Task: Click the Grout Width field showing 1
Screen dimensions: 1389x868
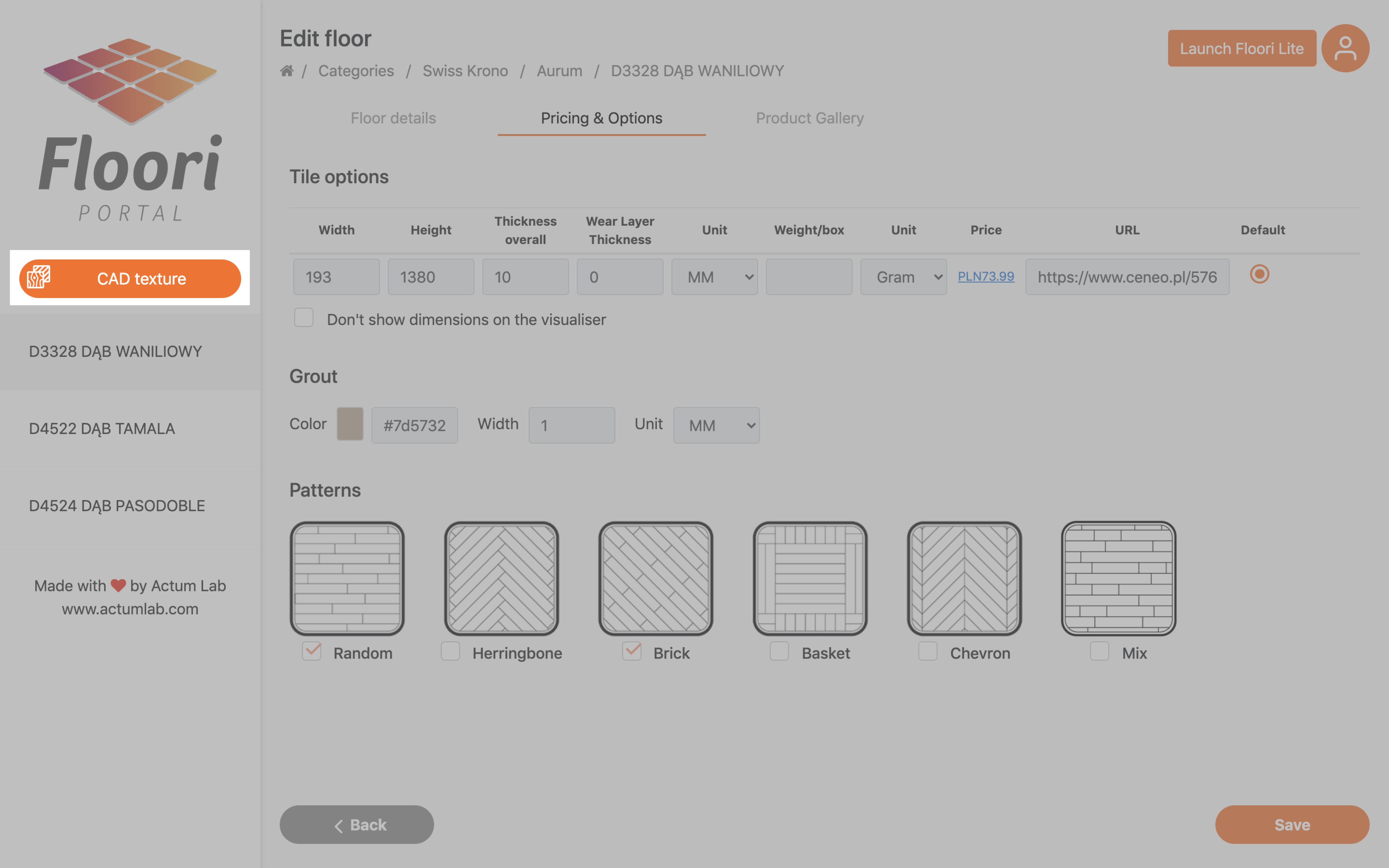Action: pyautogui.click(x=572, y=425)
